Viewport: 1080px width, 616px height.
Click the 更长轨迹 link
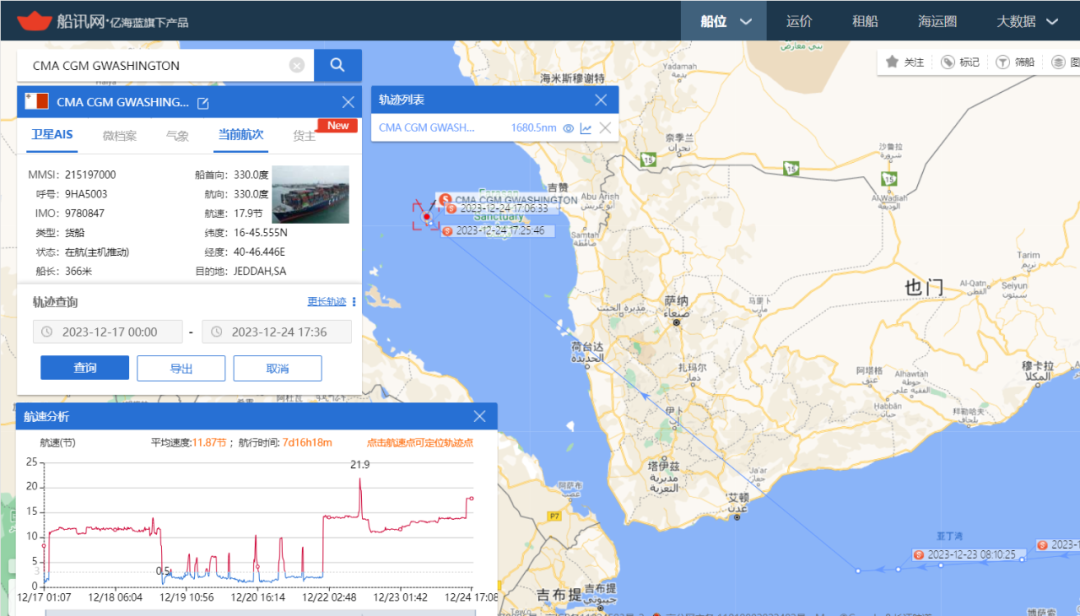pos(326,302)
